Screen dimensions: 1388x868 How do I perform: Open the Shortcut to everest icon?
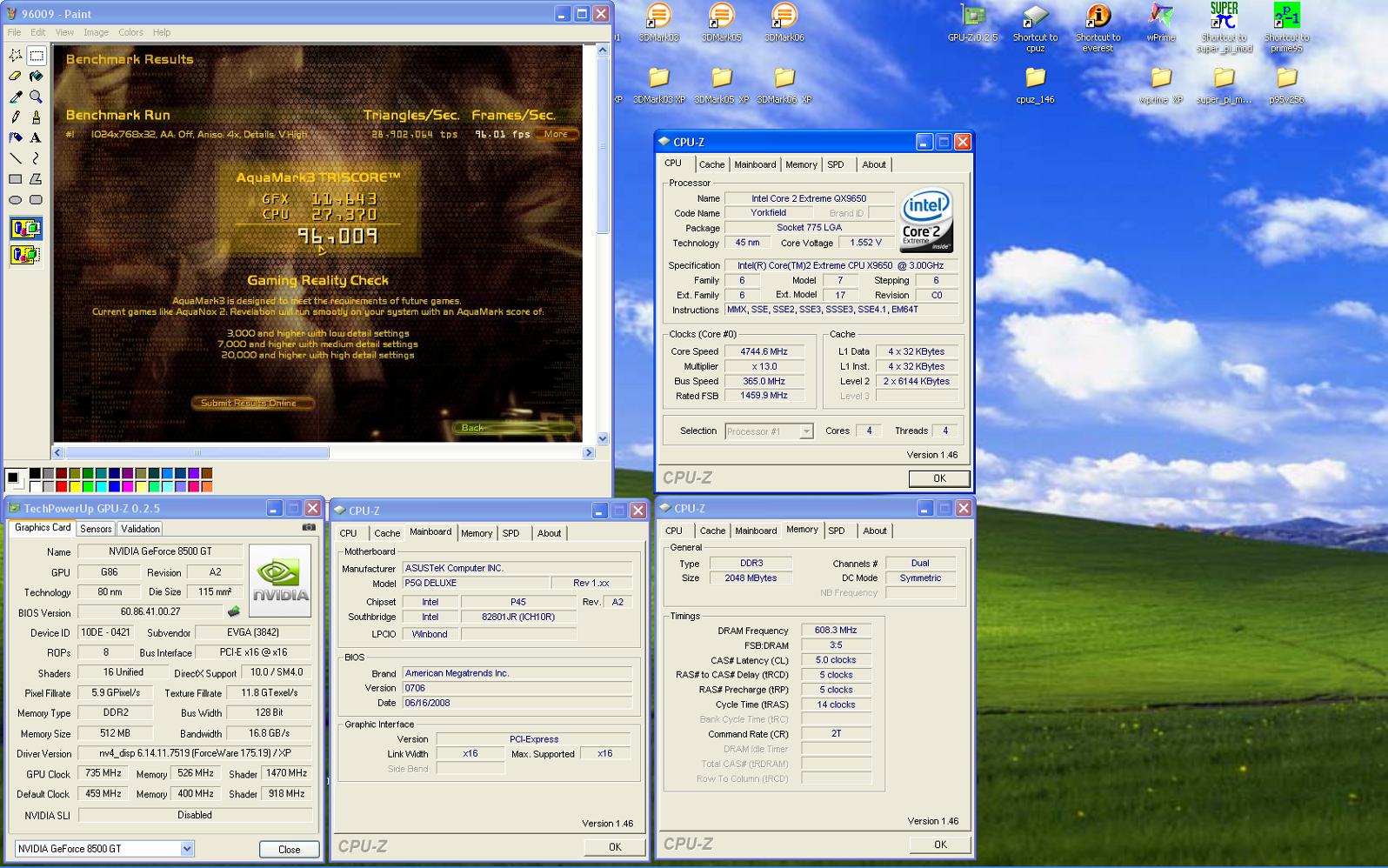pyautogui.click(x=1098, y=28)
